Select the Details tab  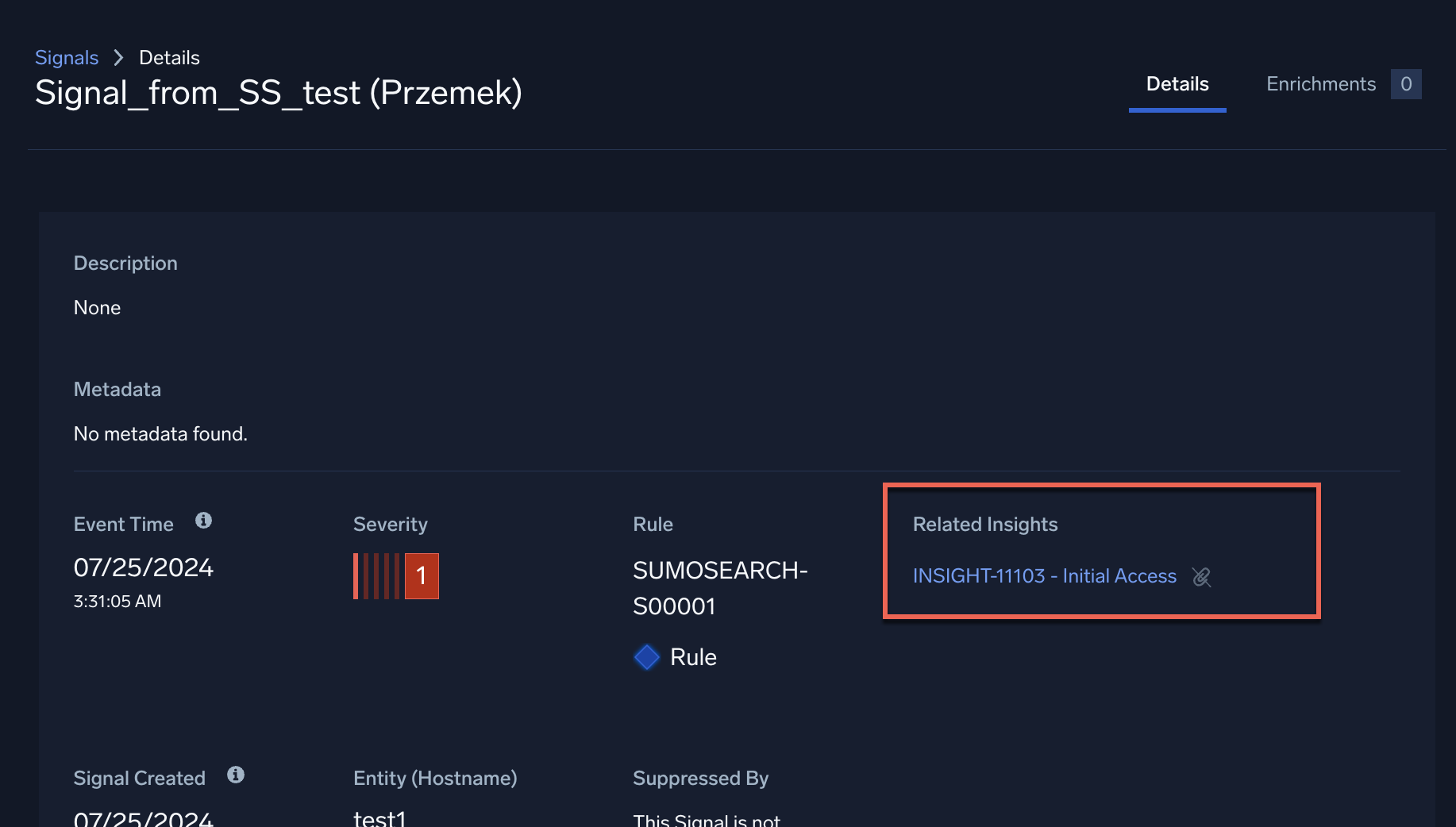[x=1177, y=84]
